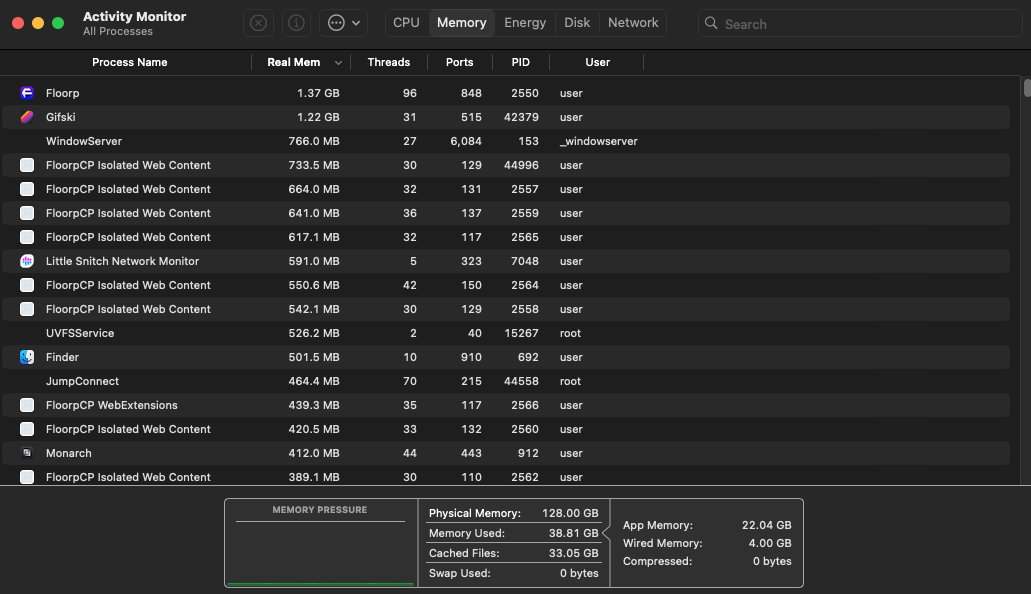Click the Floorp app icon
Viewport: 1031px width, 594px height.
coord(27,93)
